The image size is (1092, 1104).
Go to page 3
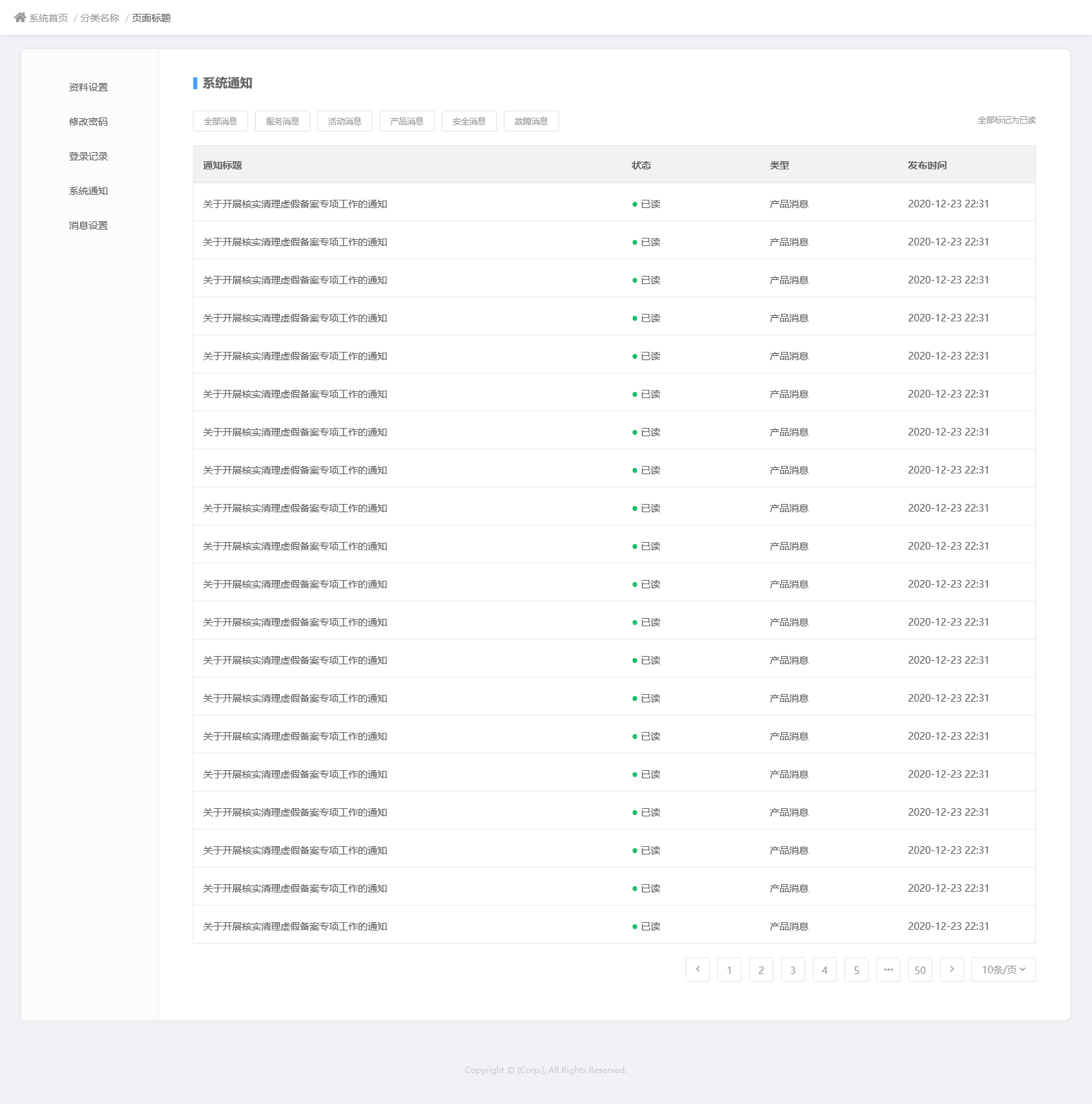click(793, 969)
